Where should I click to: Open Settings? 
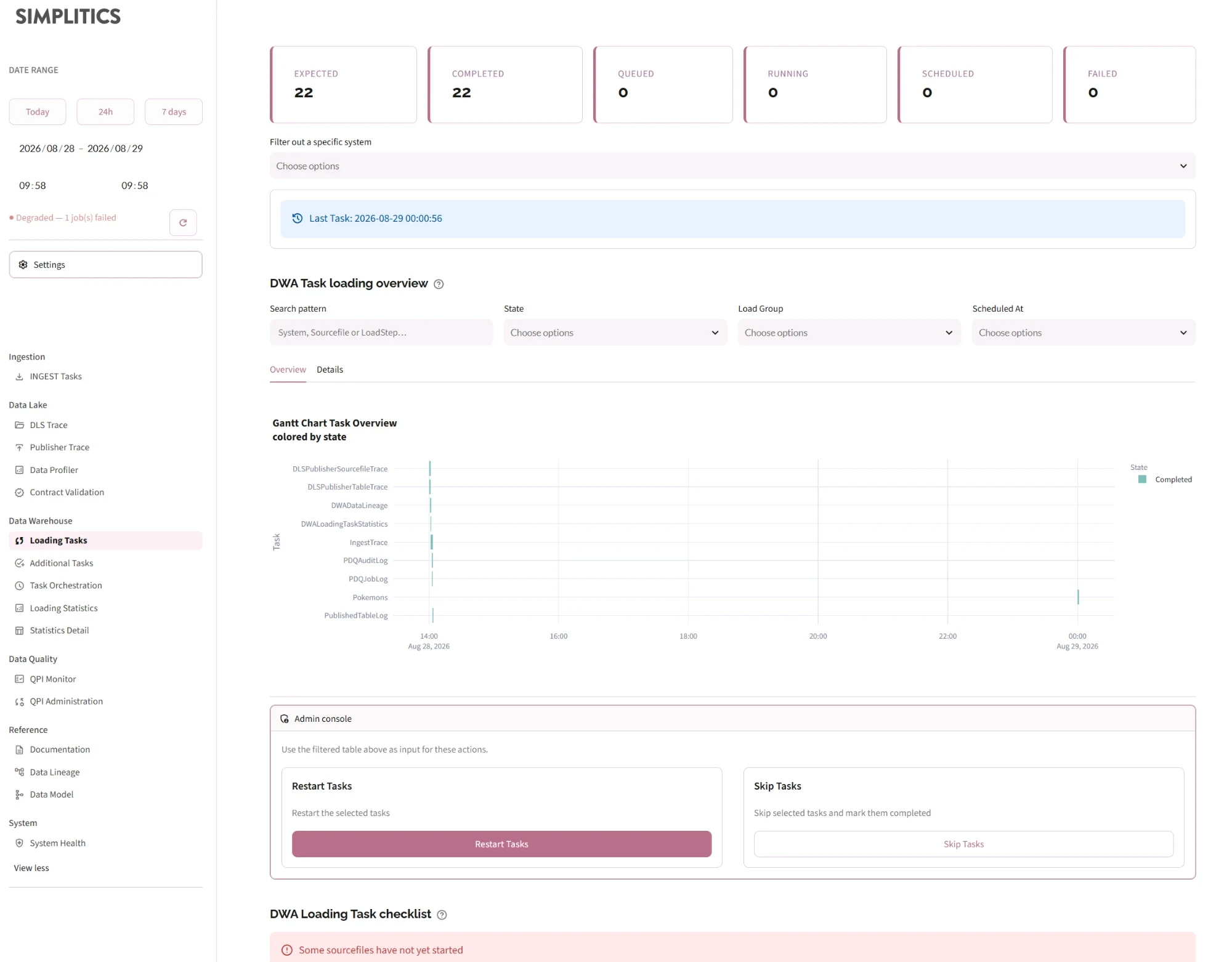[105, 265]
